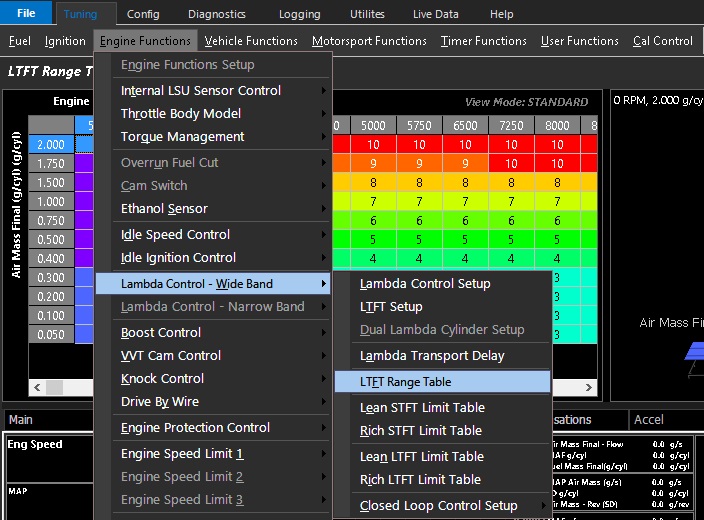Viewport: 704px width, 520px height.
Task: Expand the Boost Control submenu
Action: point(213,333)
